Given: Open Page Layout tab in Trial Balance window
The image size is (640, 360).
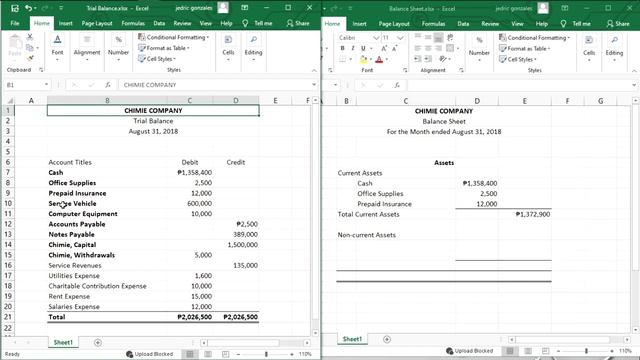Looking at the screenshot, I should (x=97, y=23).
